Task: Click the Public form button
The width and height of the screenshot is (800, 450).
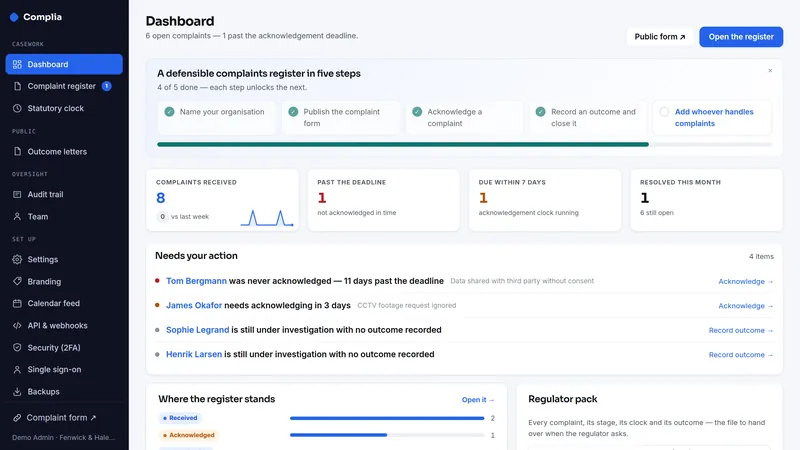Action: (660, 37)
